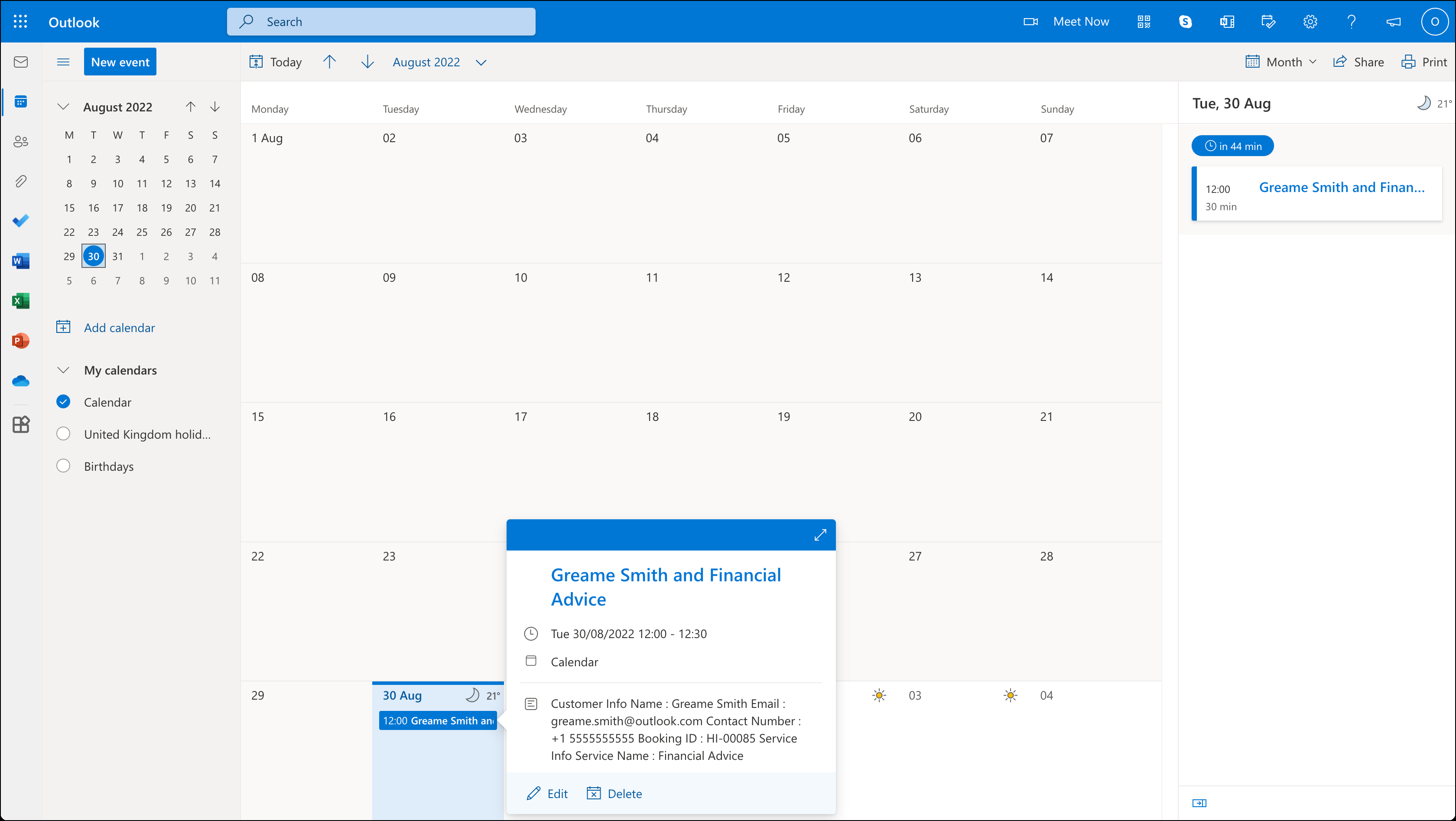Enable United Kingdom holidays calendar
Viewport: 1456px width, 821px height.
point(63,434)
